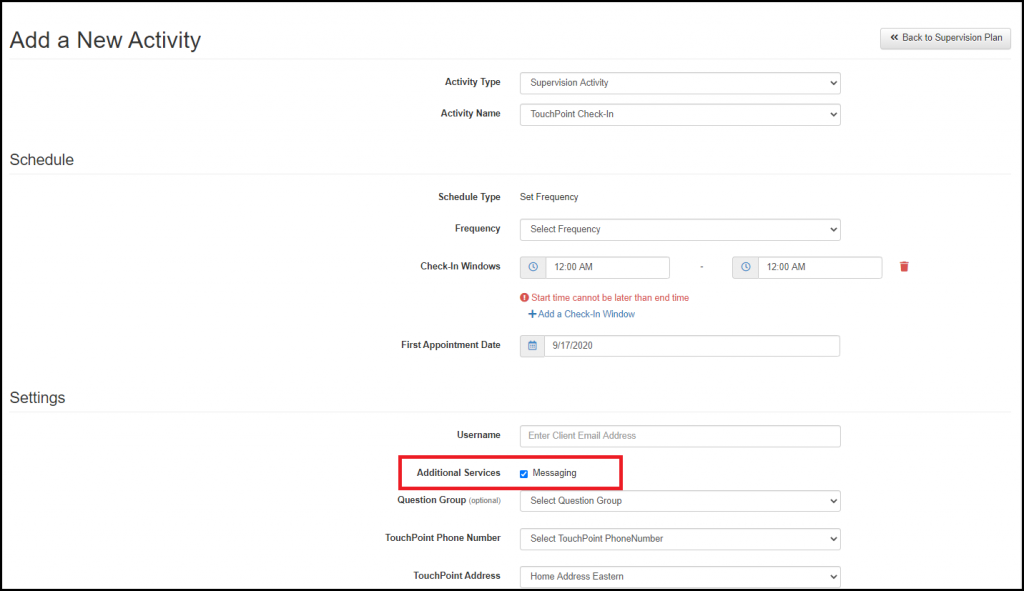
Task: Open the Select Question Group dropdown
Action: click(x=680, y=500)
